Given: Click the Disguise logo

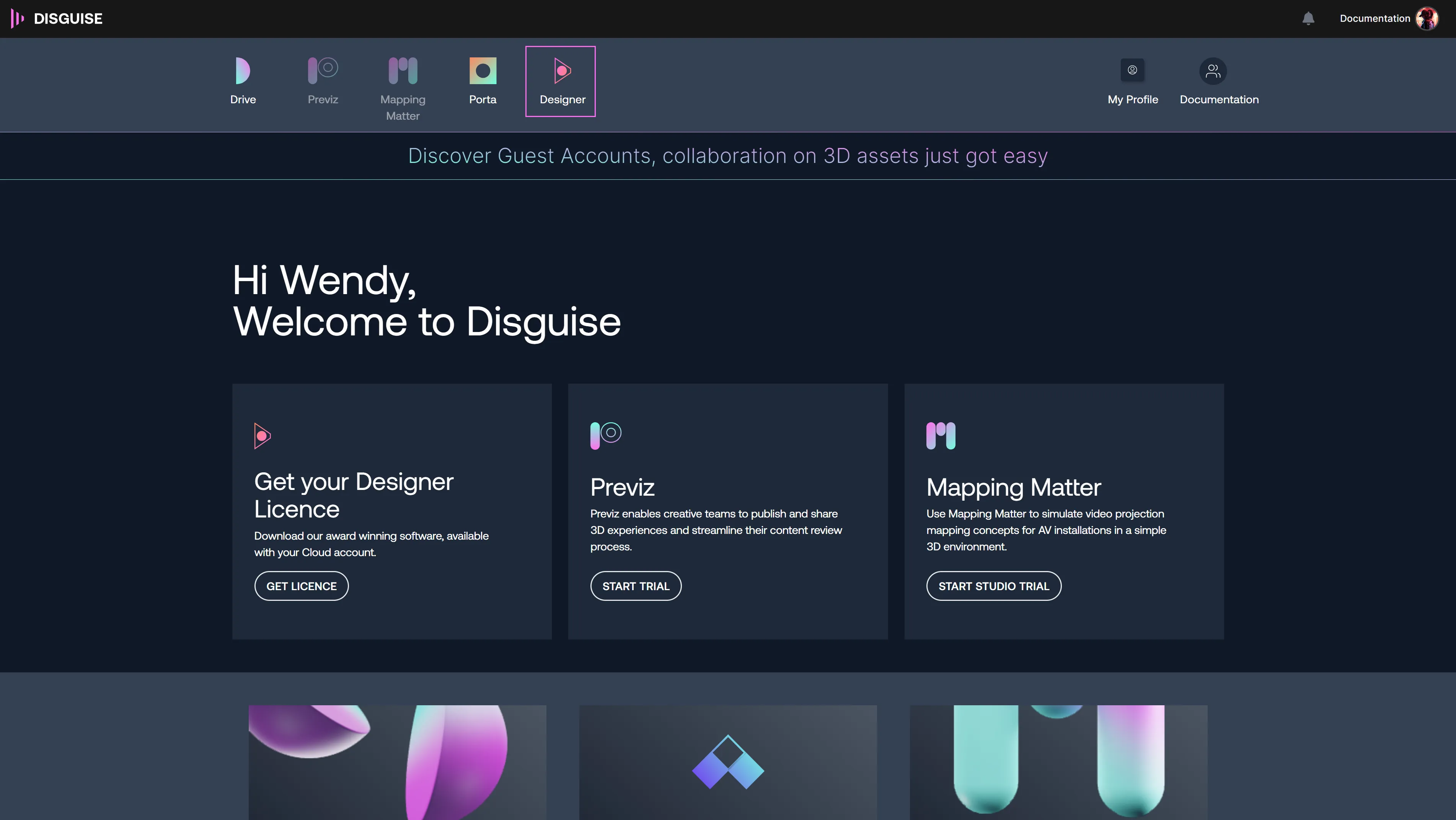Looking at the screenshot, I should 56,18.
